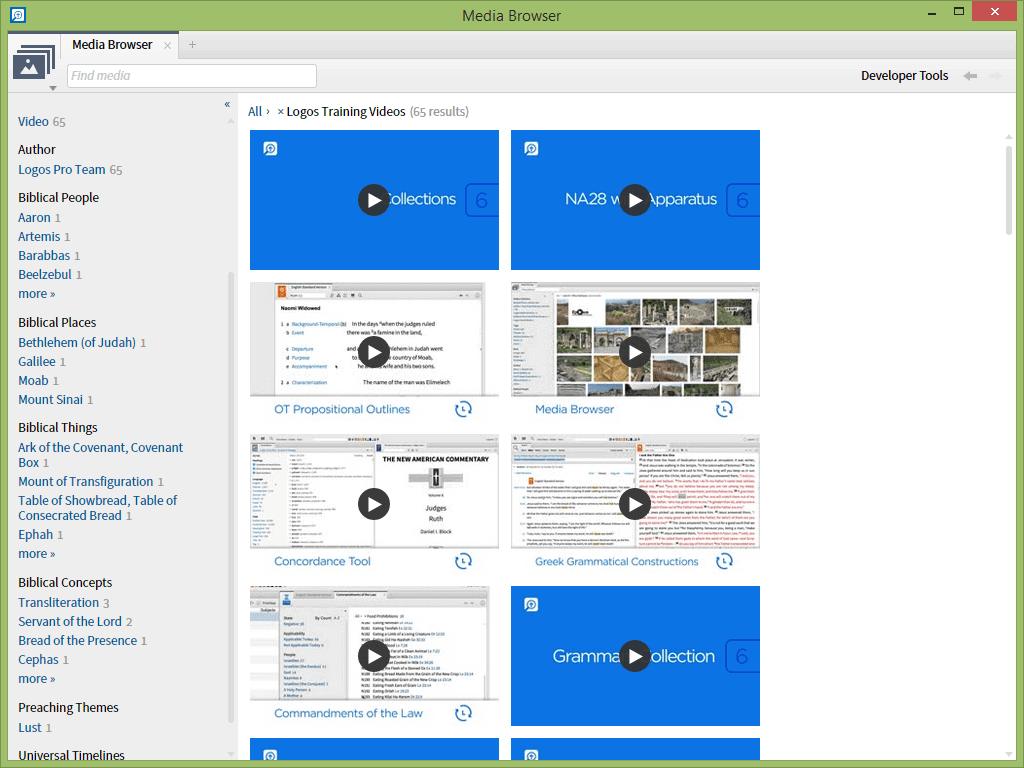Image resolution: width=1024 pixels, height=768 pixels.
Task: Play the Greek Grammatical Constructions video
Action: [635, 504]
